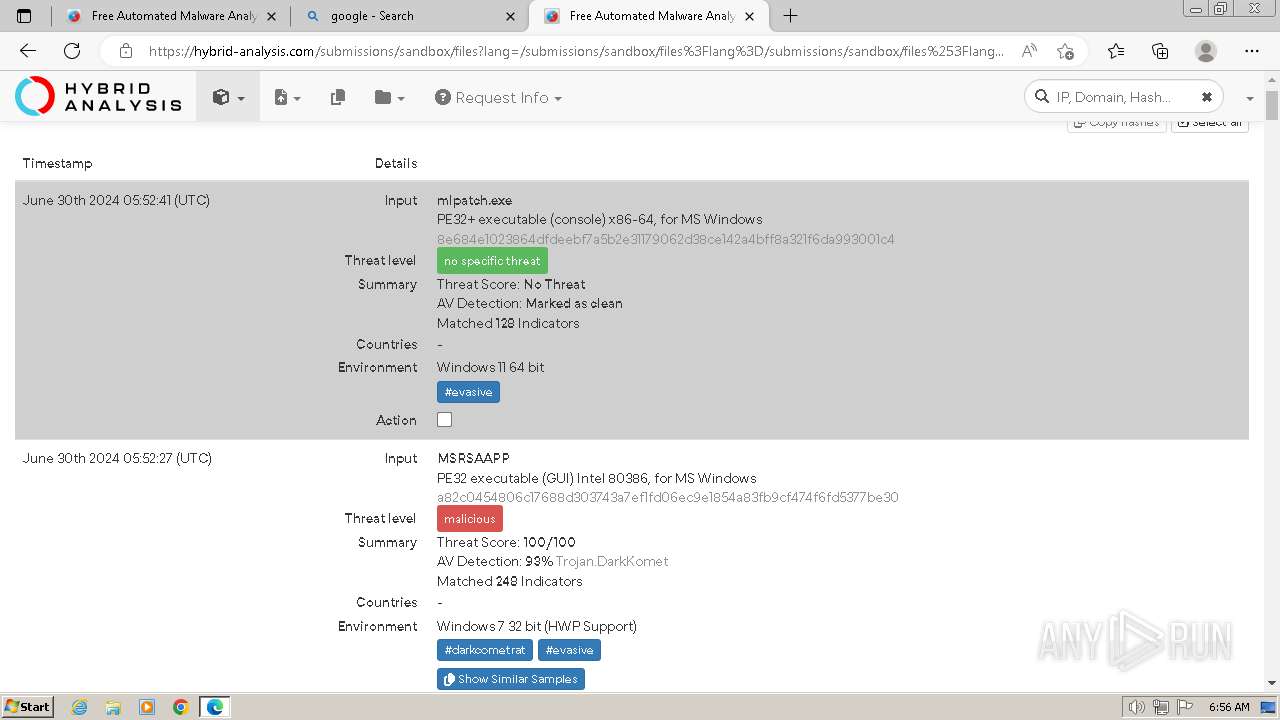This screenshot has height=720, width=1280.
Task: Click the file collection copy icon
Action: pyautogui.click(x=338, y=97)
